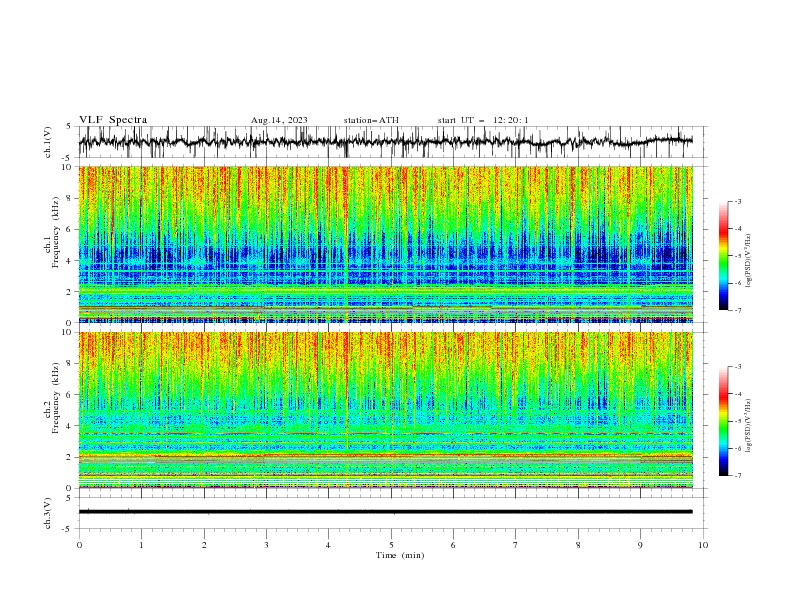The image size is (792, 612).
Task: Click ch.1 frequency-axis tick label "4"
Action: coord(71,261)
